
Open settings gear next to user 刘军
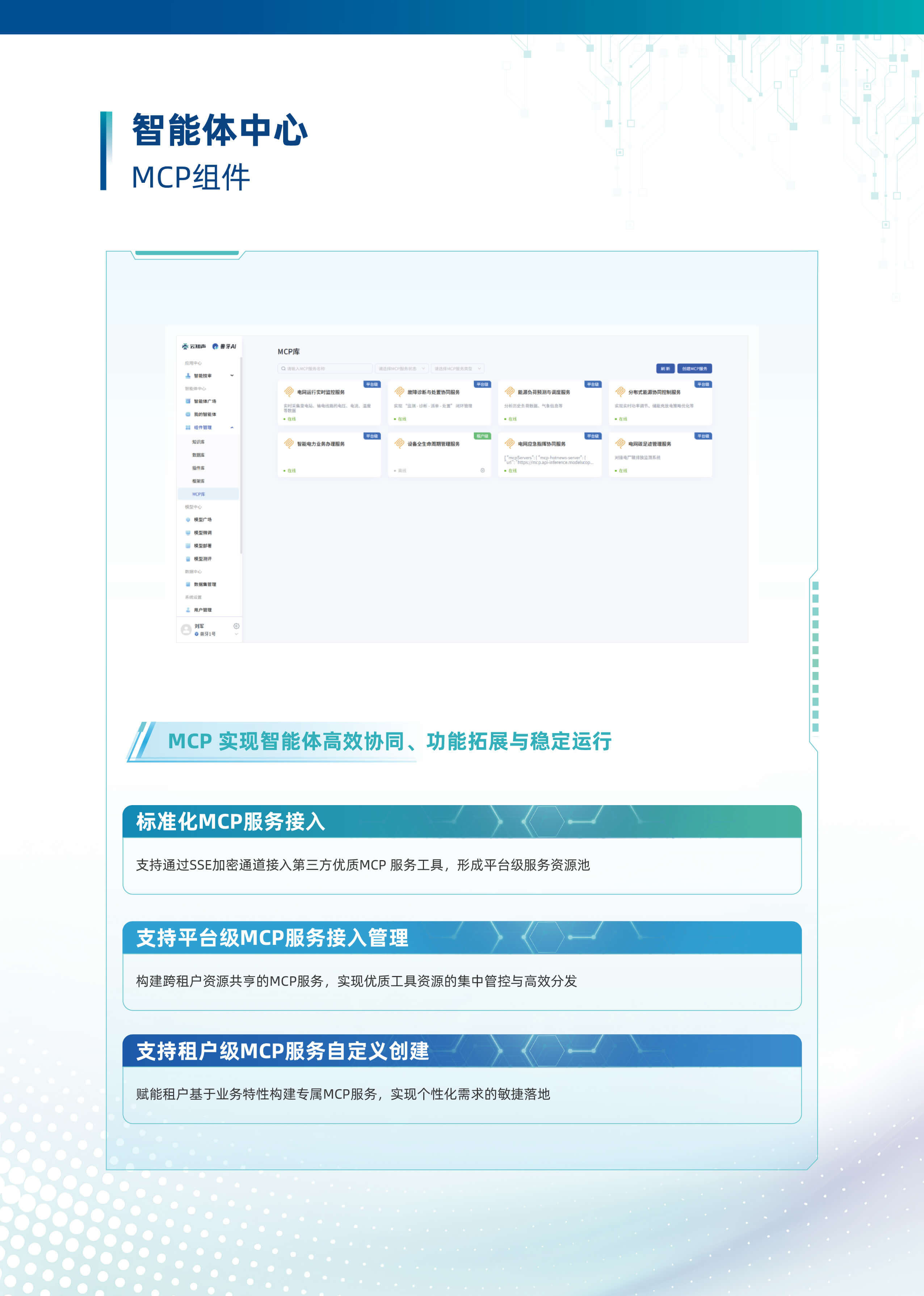tap(236, 626)
